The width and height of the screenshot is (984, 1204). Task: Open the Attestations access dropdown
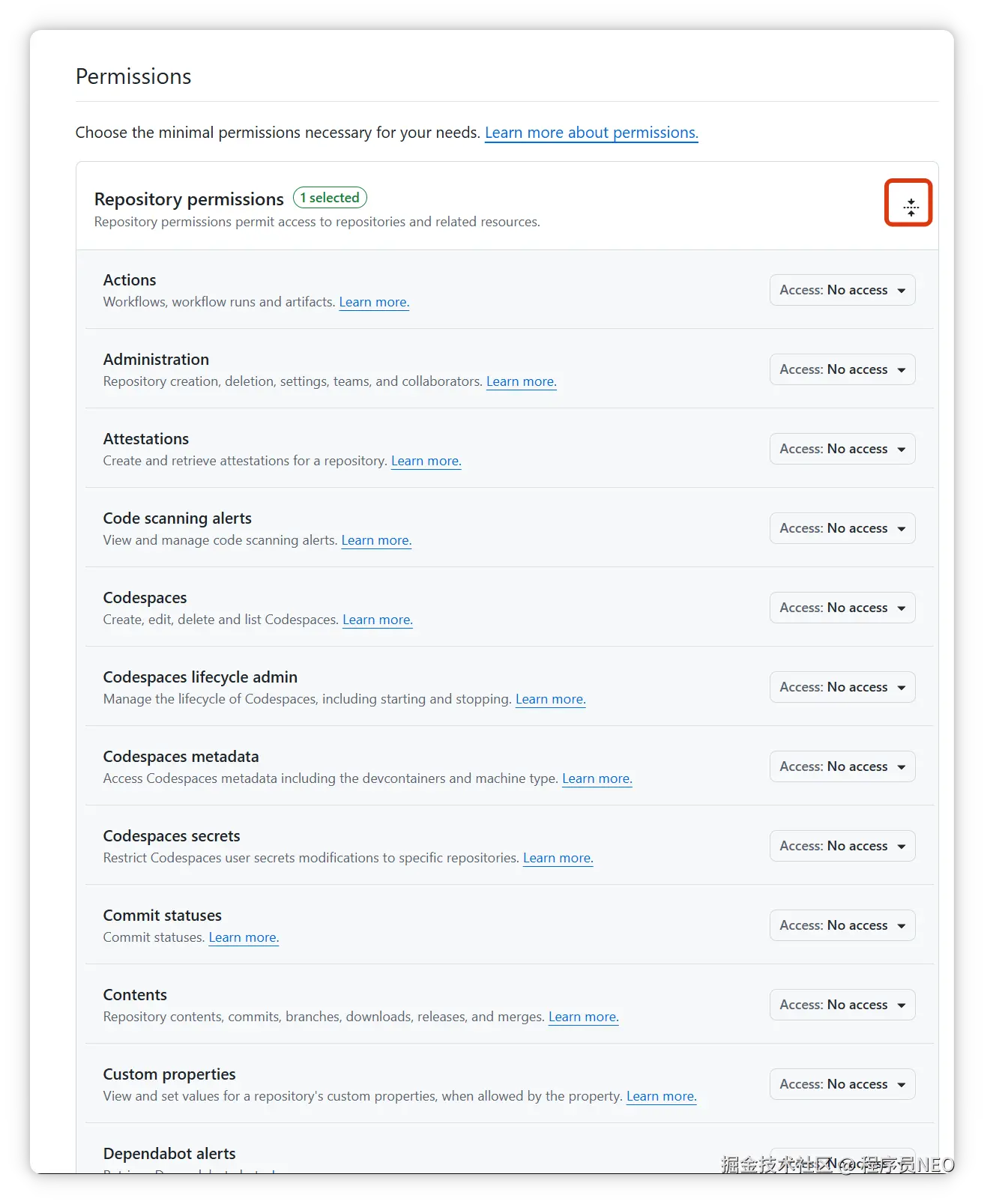842,449
